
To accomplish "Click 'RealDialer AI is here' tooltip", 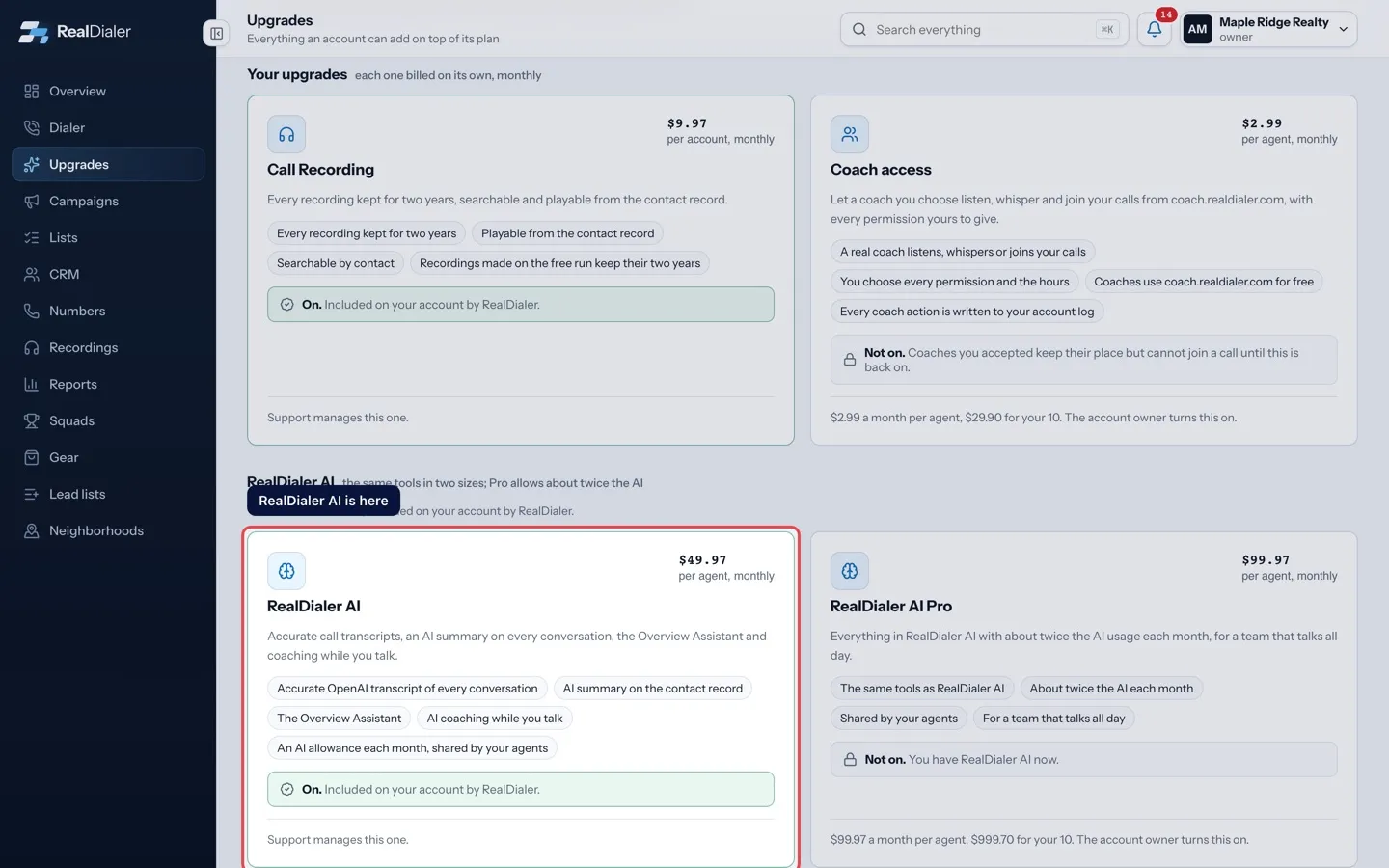I will [323, 501].
